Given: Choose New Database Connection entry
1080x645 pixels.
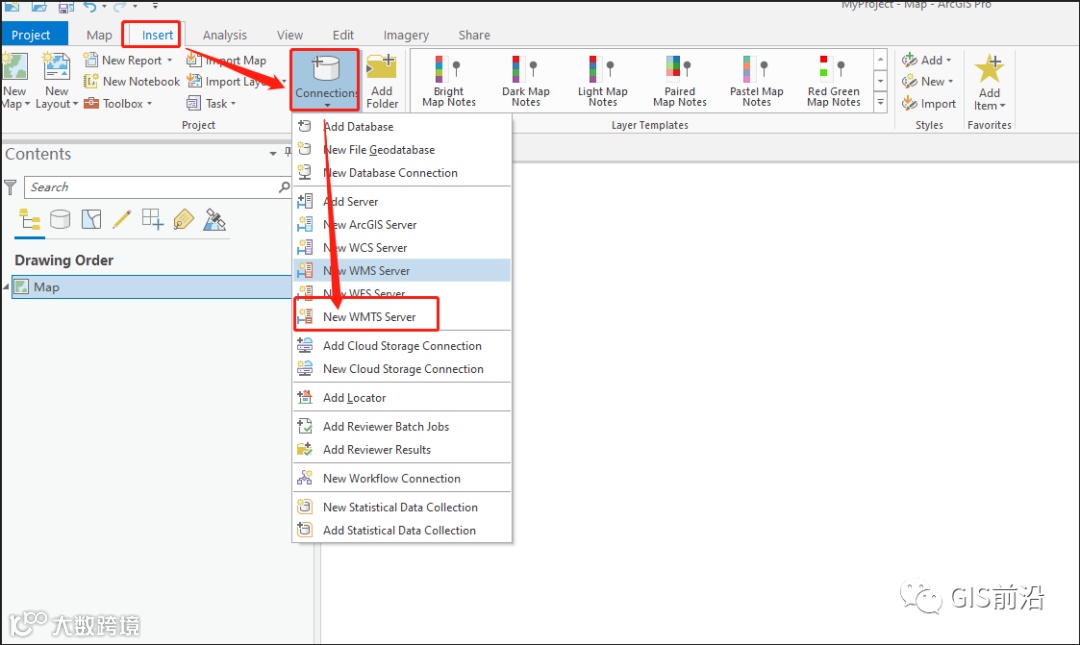Looking at the screenshot, I should point(402,172).
